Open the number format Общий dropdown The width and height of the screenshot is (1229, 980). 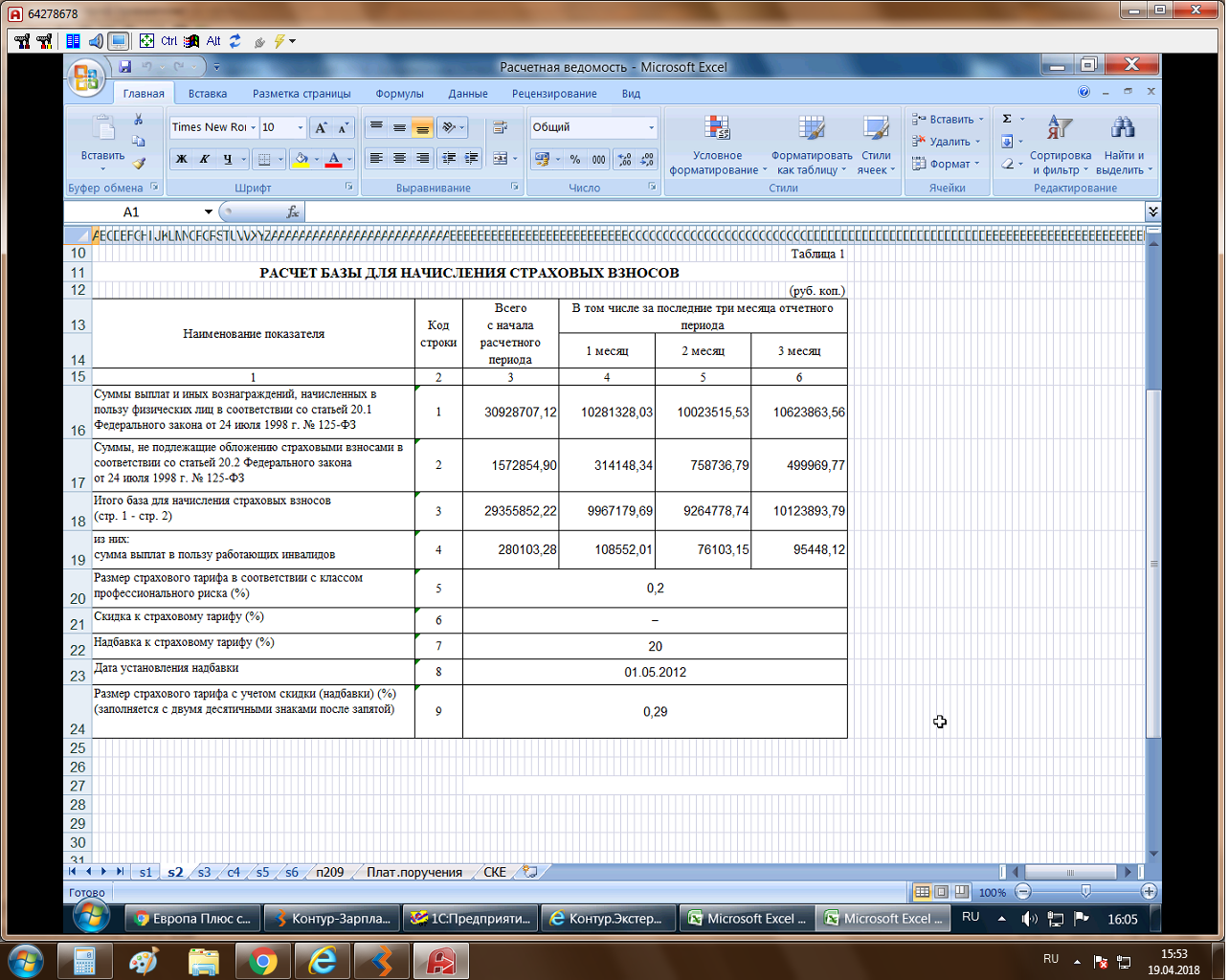(652, 127)
